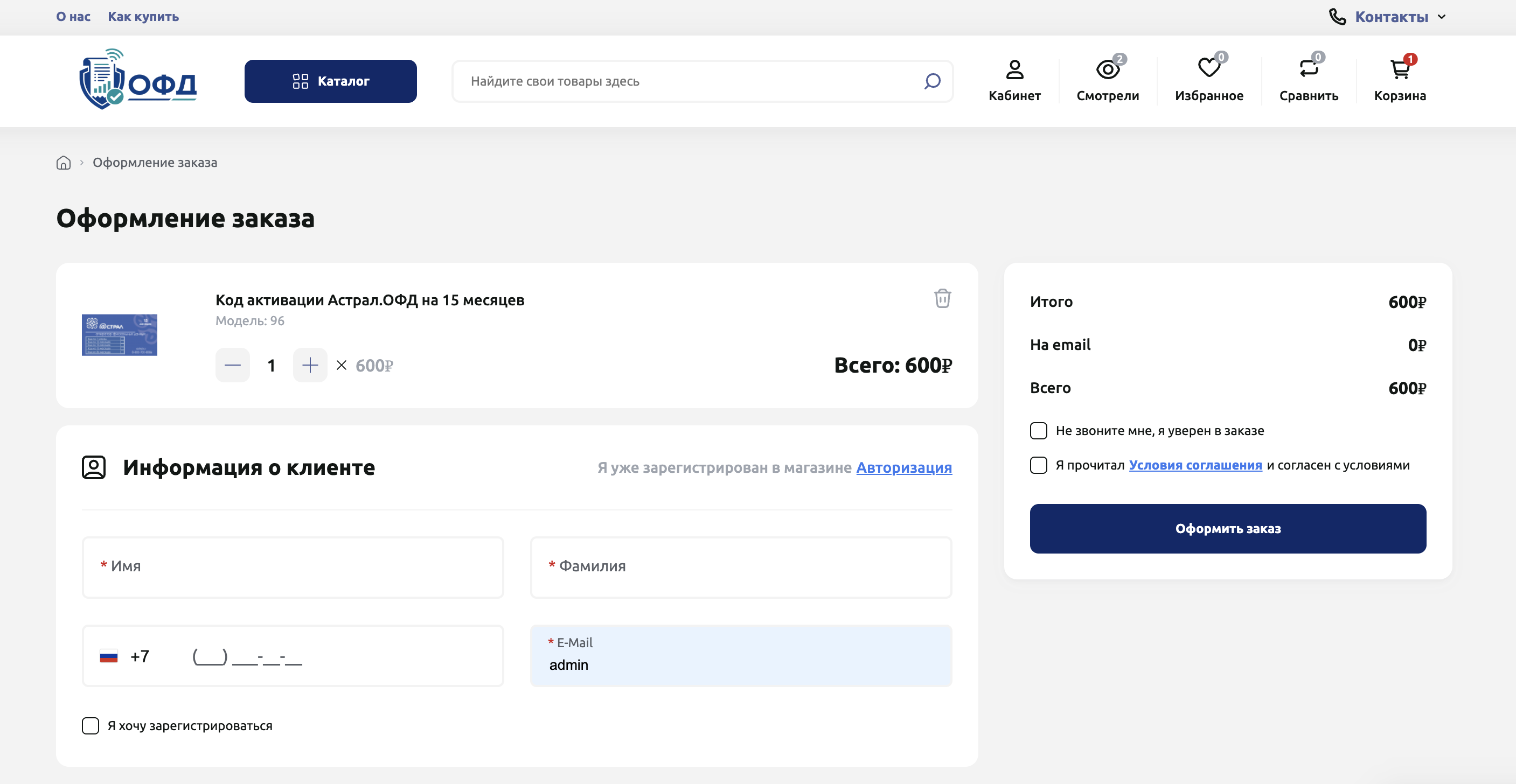Click the quantity value 1
The width and height of the screenshot is (1516, 784).
tap(272, 366)
